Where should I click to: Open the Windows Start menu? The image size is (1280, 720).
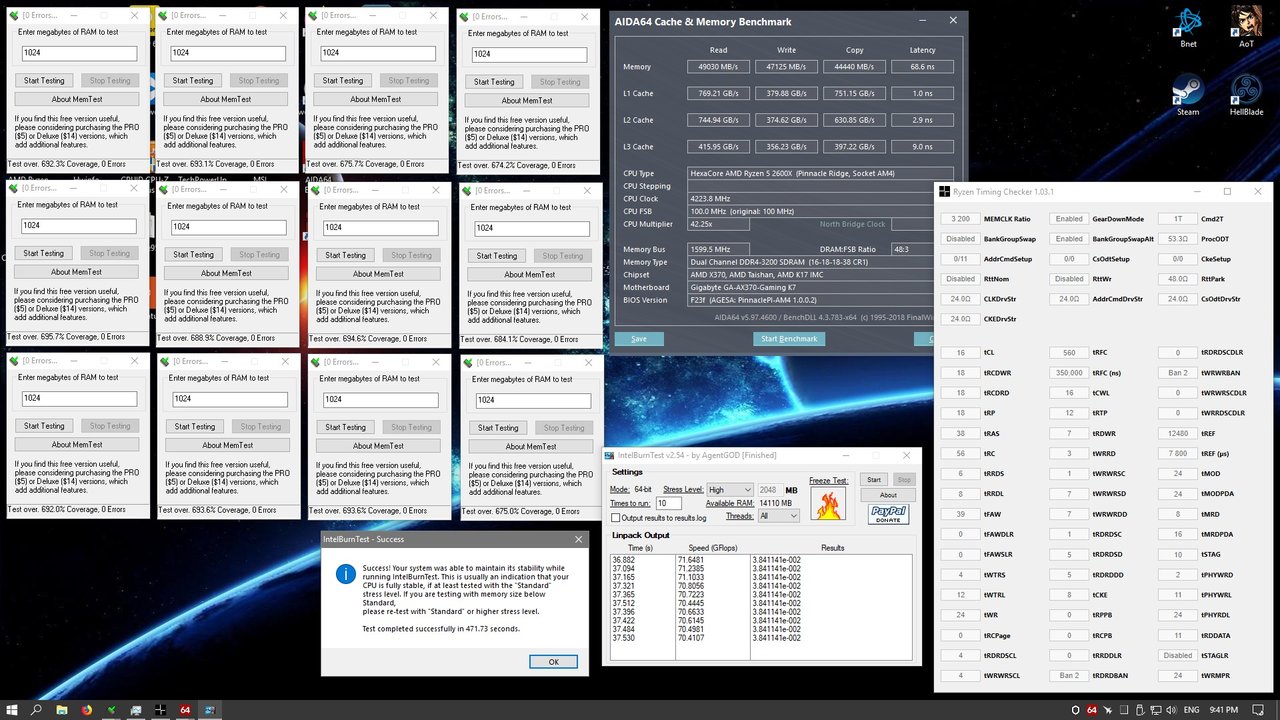[x=11, y=709]
